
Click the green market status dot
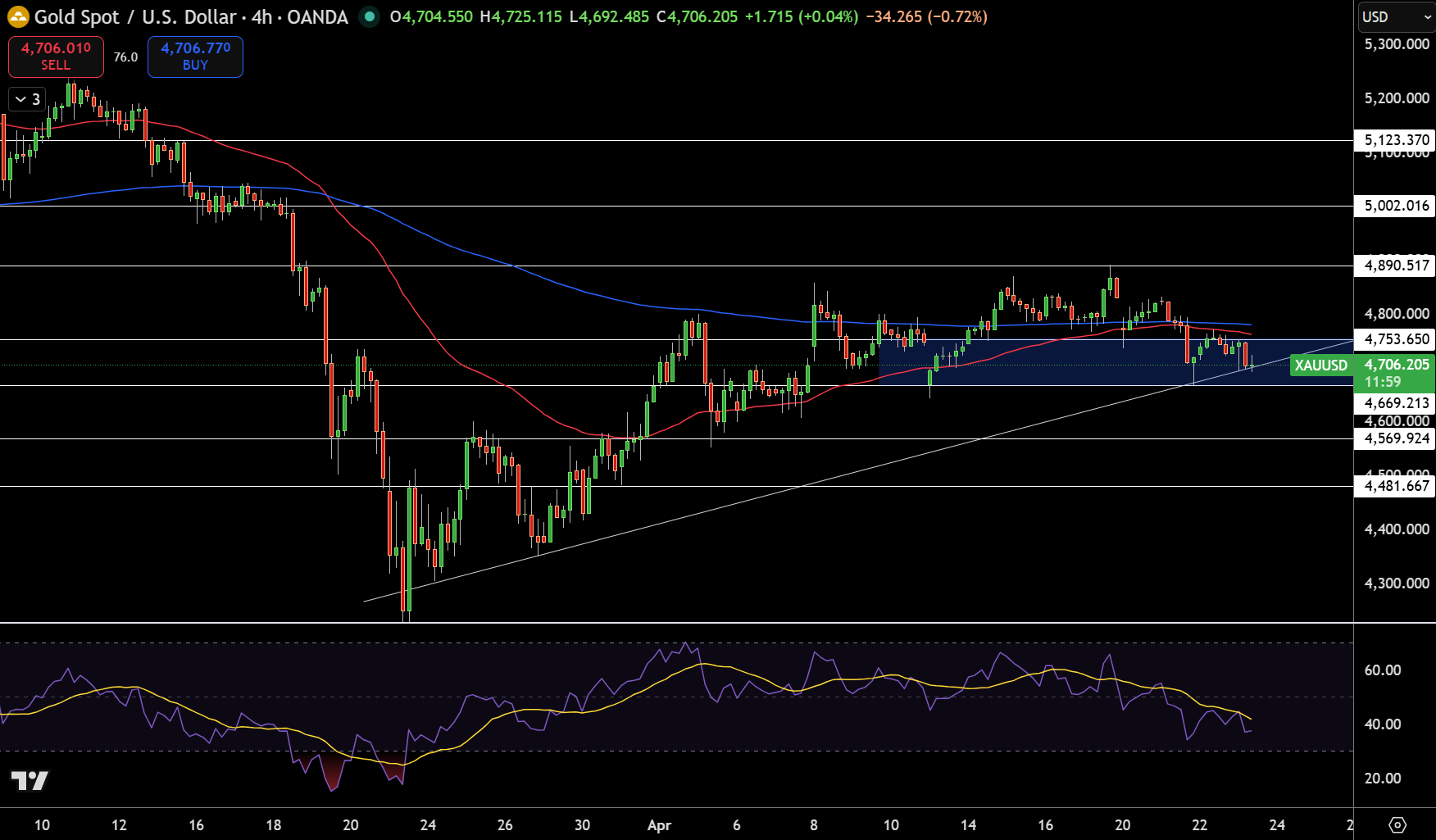(370, 16)
